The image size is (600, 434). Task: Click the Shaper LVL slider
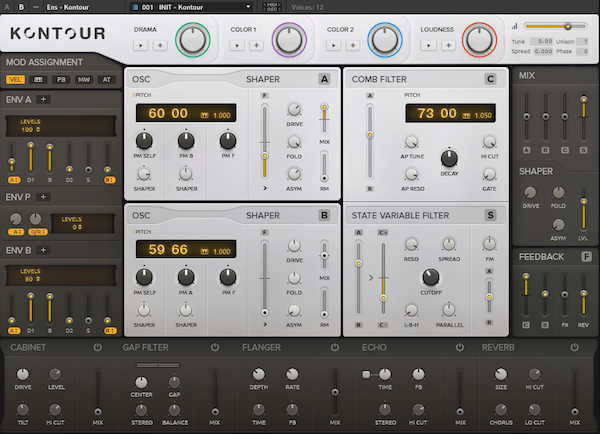pos(583,210)
